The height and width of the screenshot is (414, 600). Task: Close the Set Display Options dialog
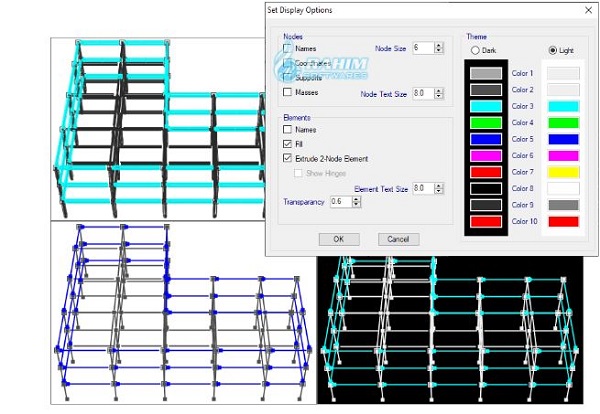[588, 10]
